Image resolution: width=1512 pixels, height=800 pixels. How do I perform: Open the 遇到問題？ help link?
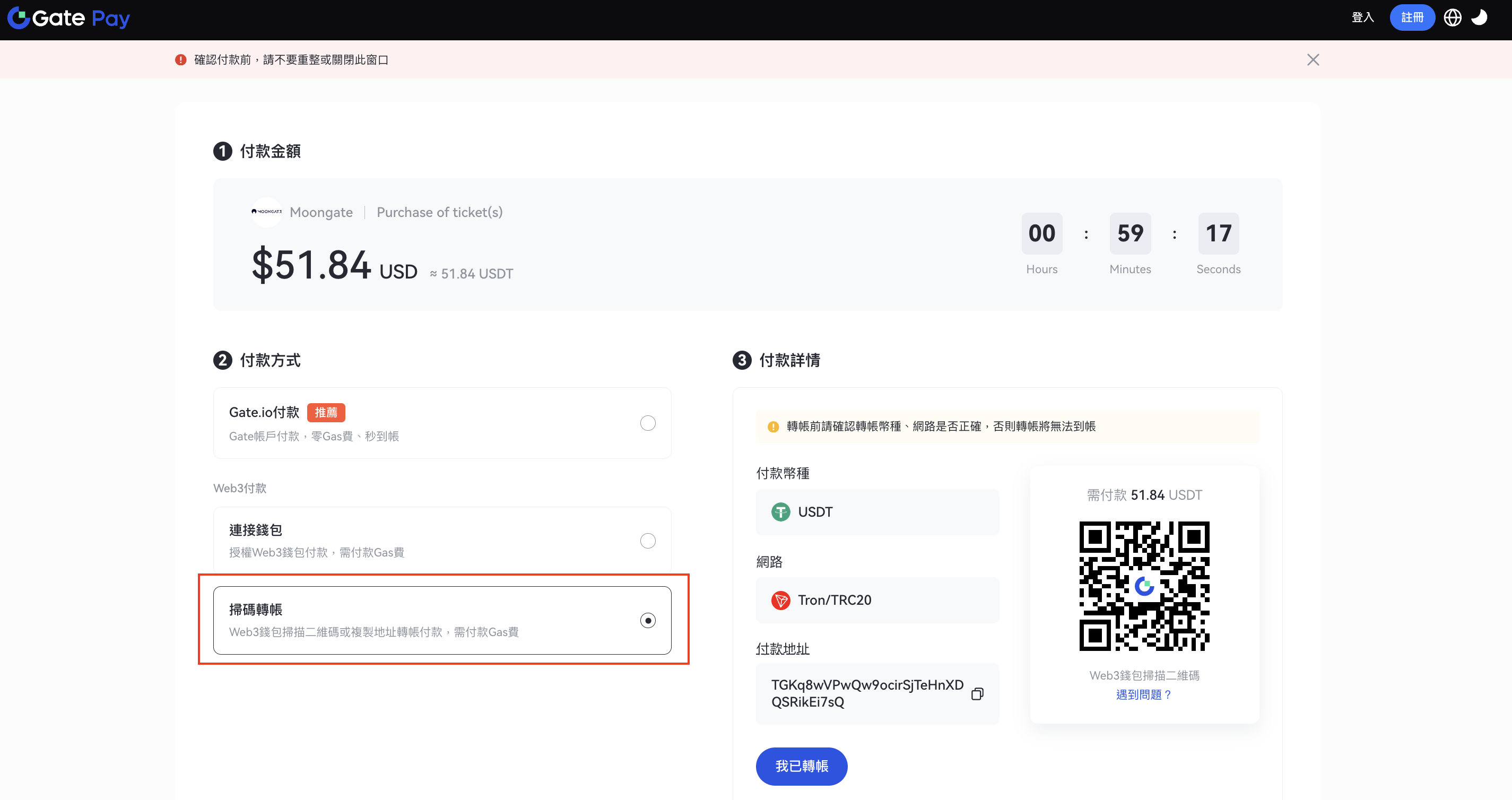coord(1143,695)
